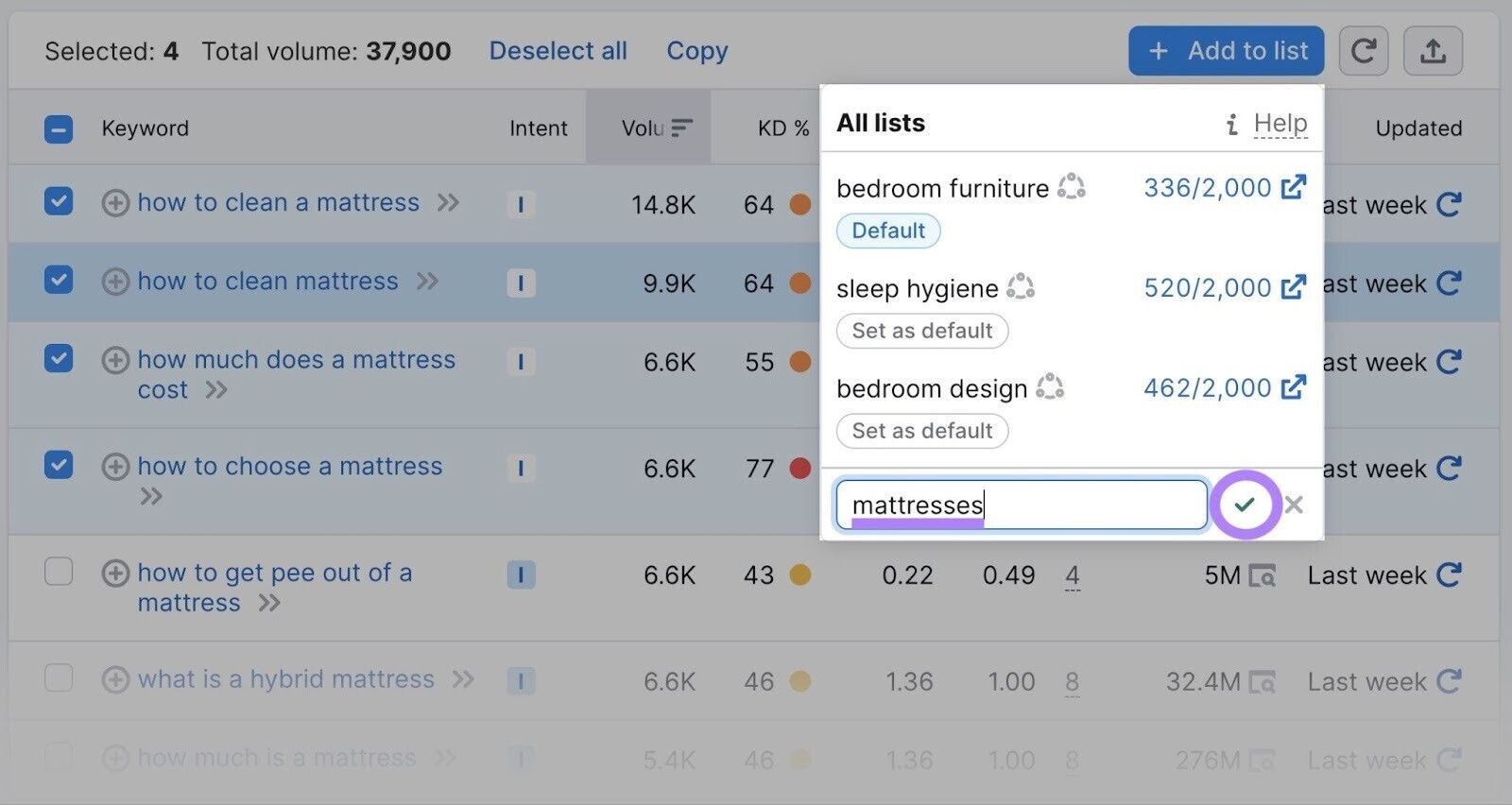The image size is (1512, 805).
Task: Sort by Keyword column header
Action: [145, 128]
